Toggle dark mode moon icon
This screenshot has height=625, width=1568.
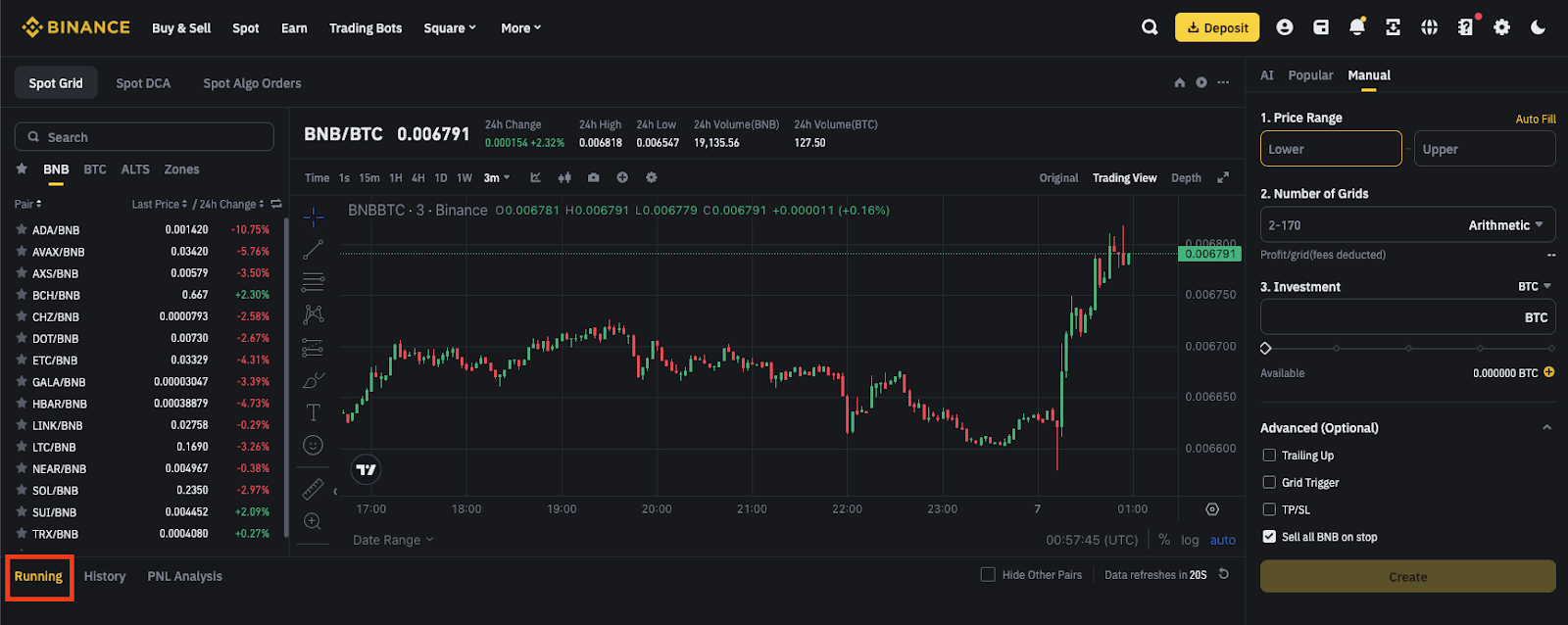(1538, 27)
